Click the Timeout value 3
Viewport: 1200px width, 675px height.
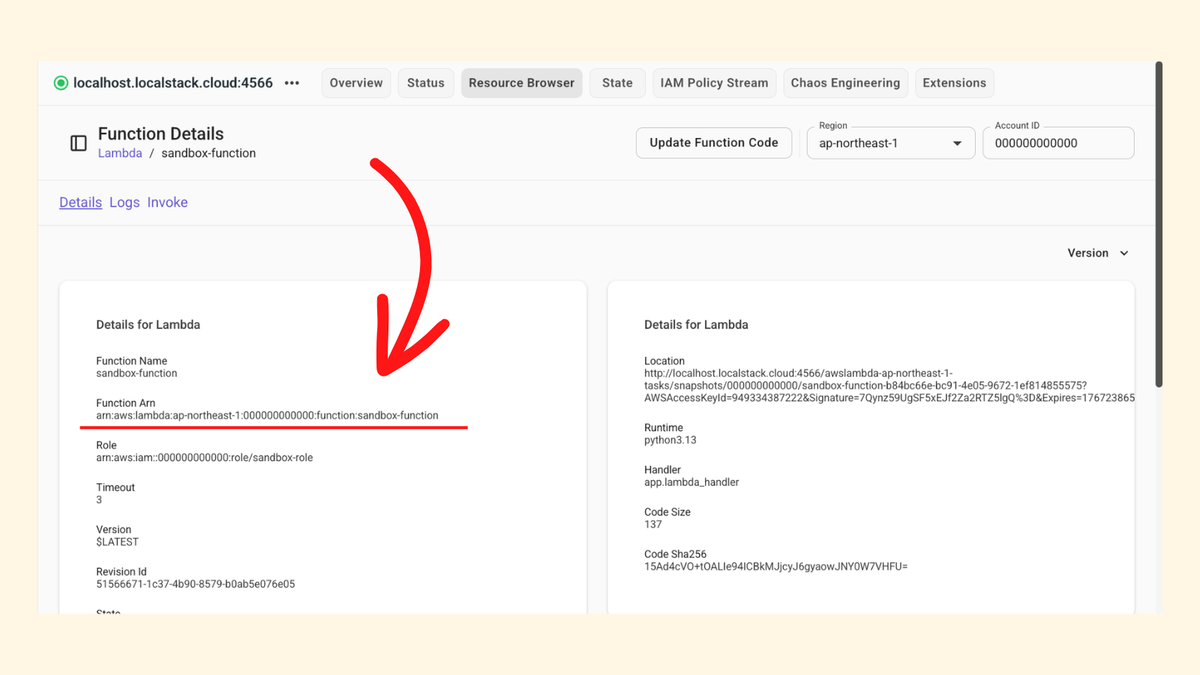[x=99, y=499]
